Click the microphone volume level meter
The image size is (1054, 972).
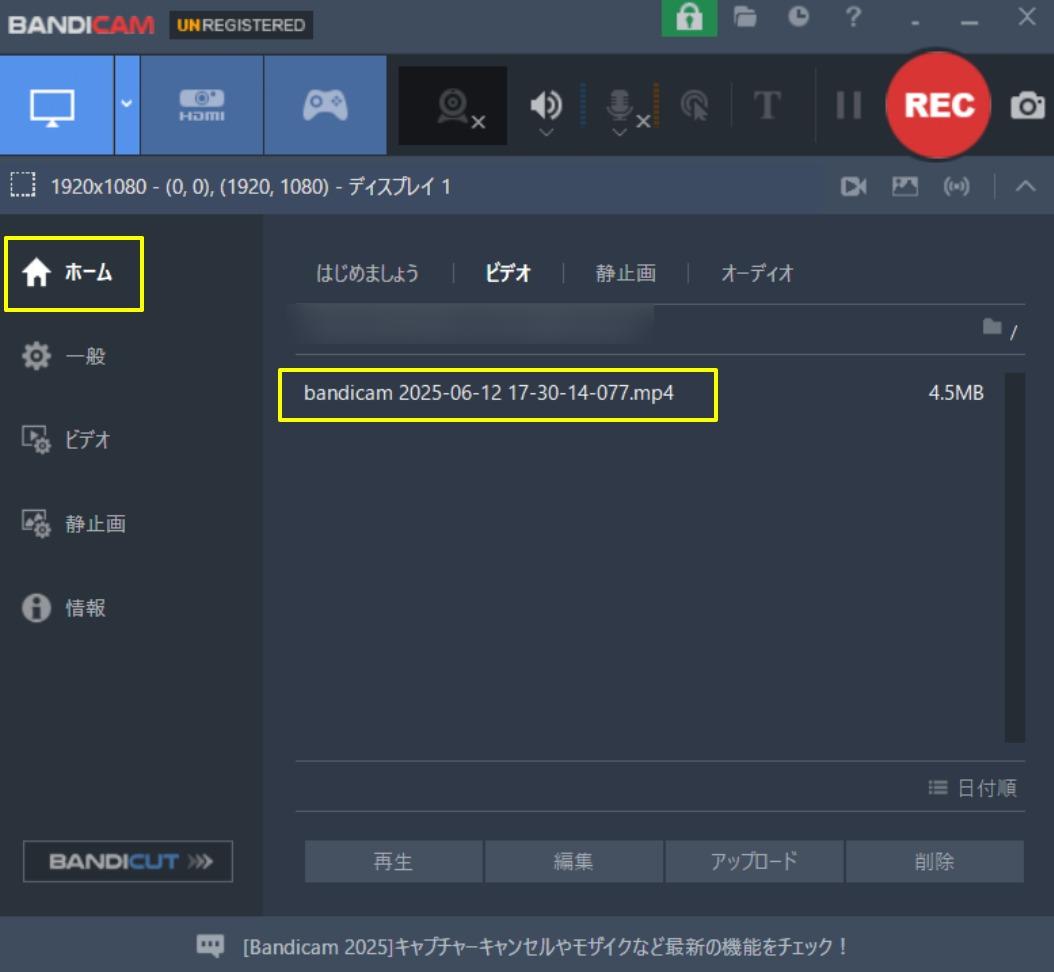tap(656, 106)
